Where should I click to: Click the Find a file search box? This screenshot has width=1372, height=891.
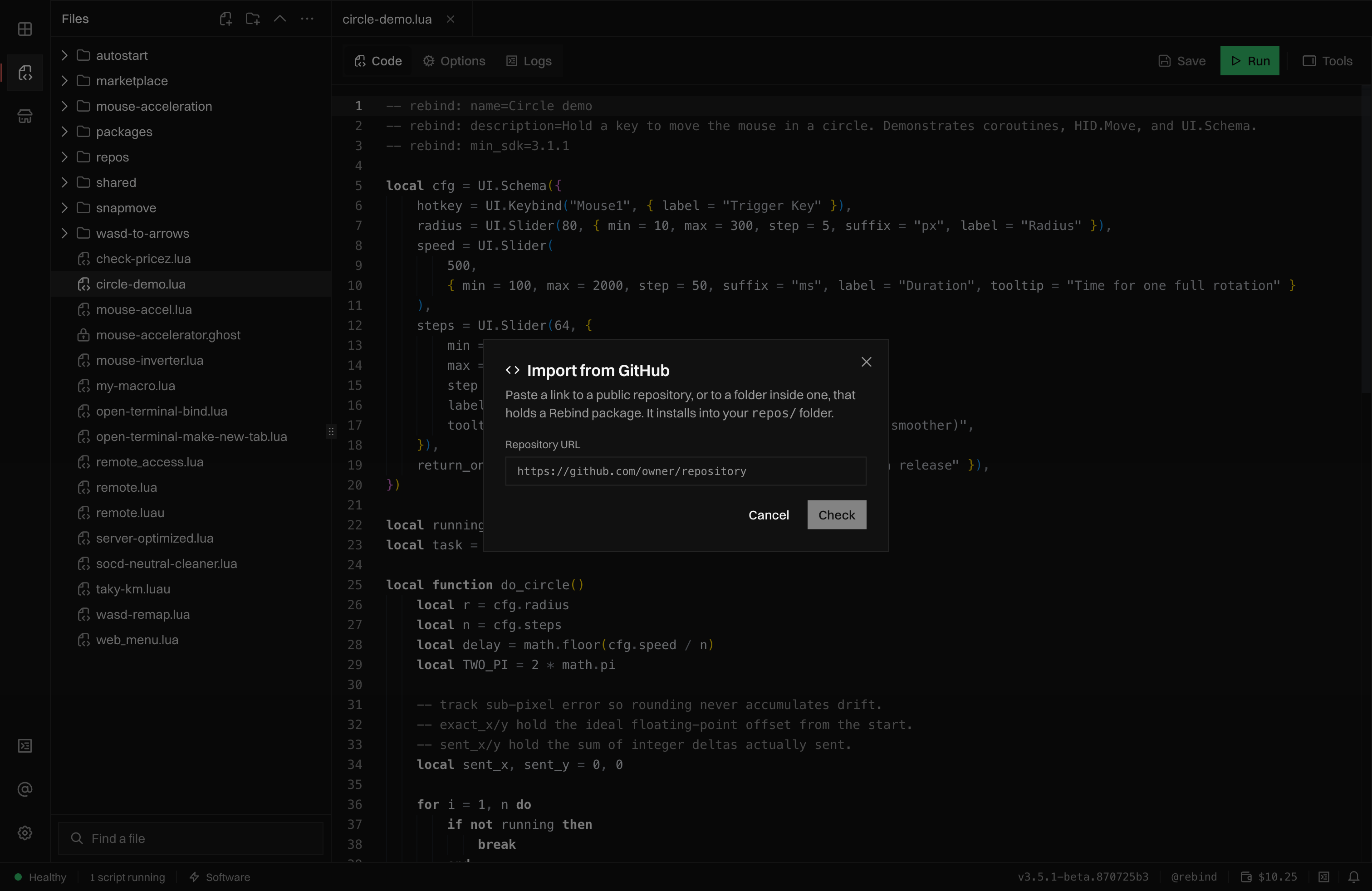point(191,838)
